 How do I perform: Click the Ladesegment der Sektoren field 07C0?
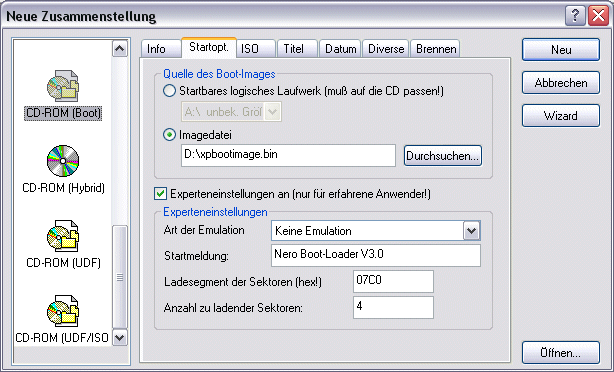(x=393, y=281)
